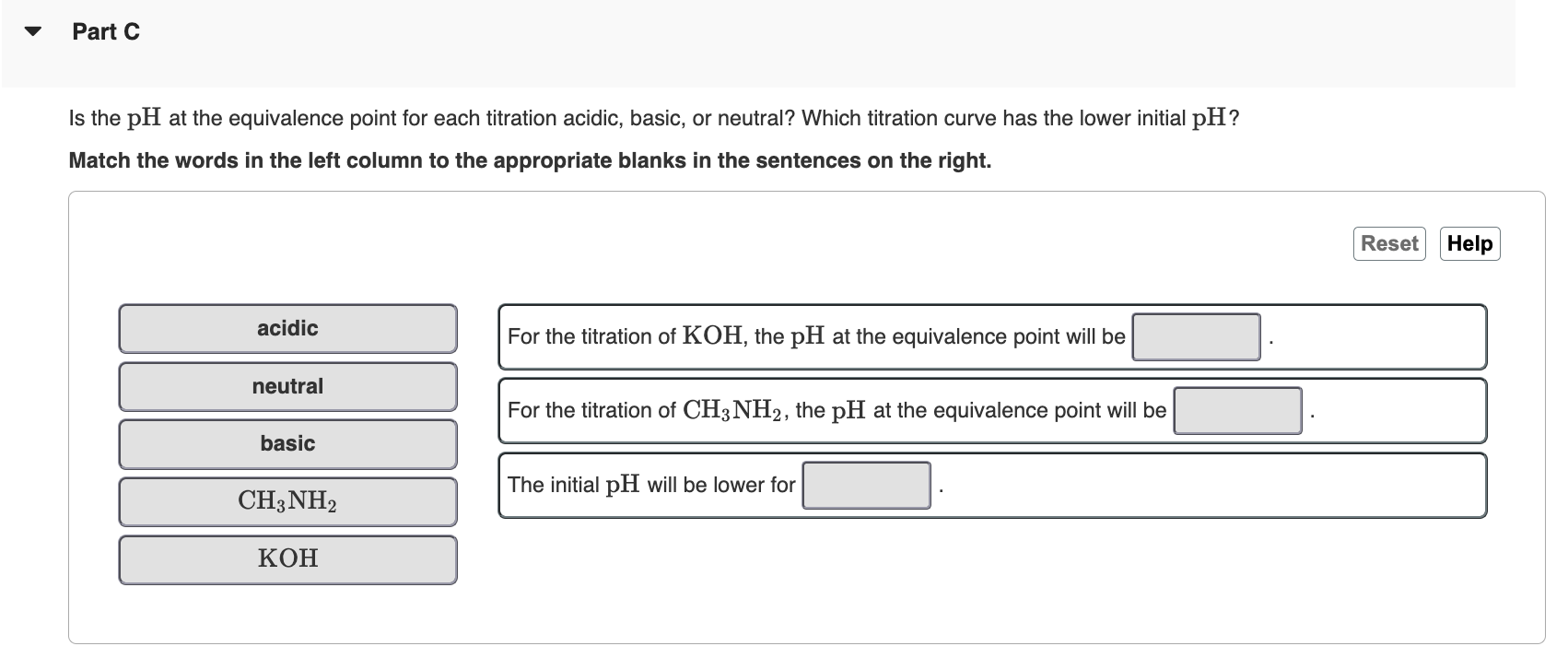
Task: Click the Reset button
Action: (x=1388, y=243)
